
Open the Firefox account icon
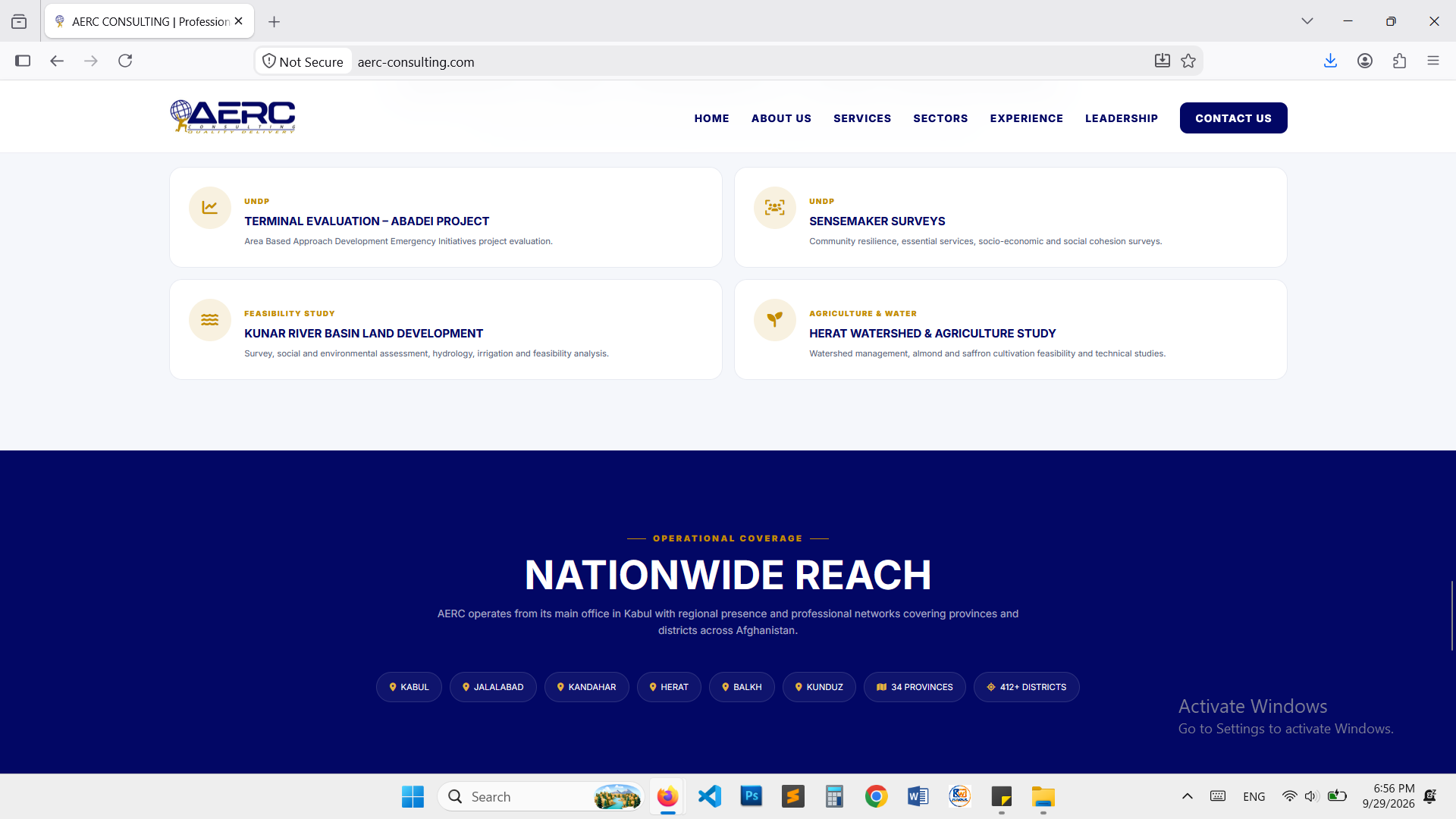click(x=1365, y=61)
